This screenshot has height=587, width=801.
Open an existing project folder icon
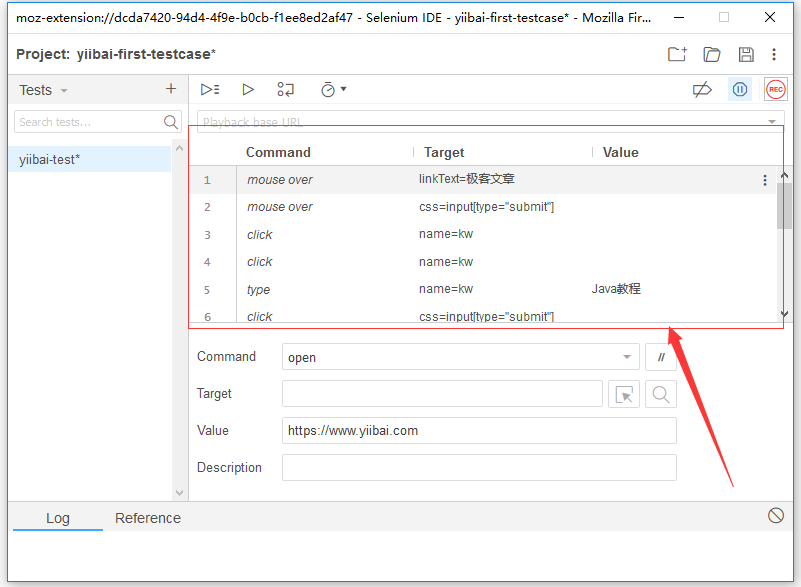pyautogui.click(x=712, y=54)
